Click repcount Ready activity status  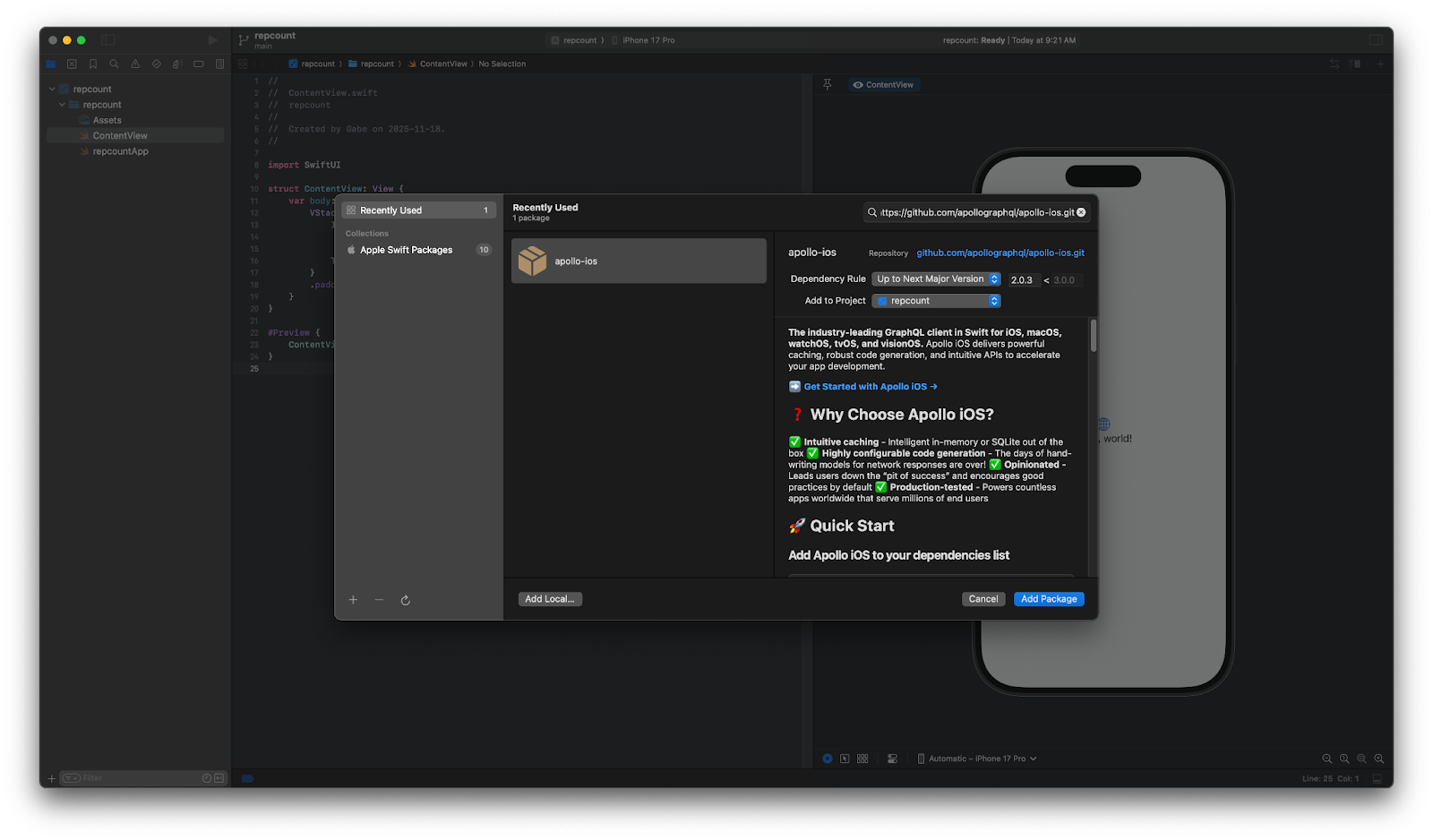coord(1009,40)
